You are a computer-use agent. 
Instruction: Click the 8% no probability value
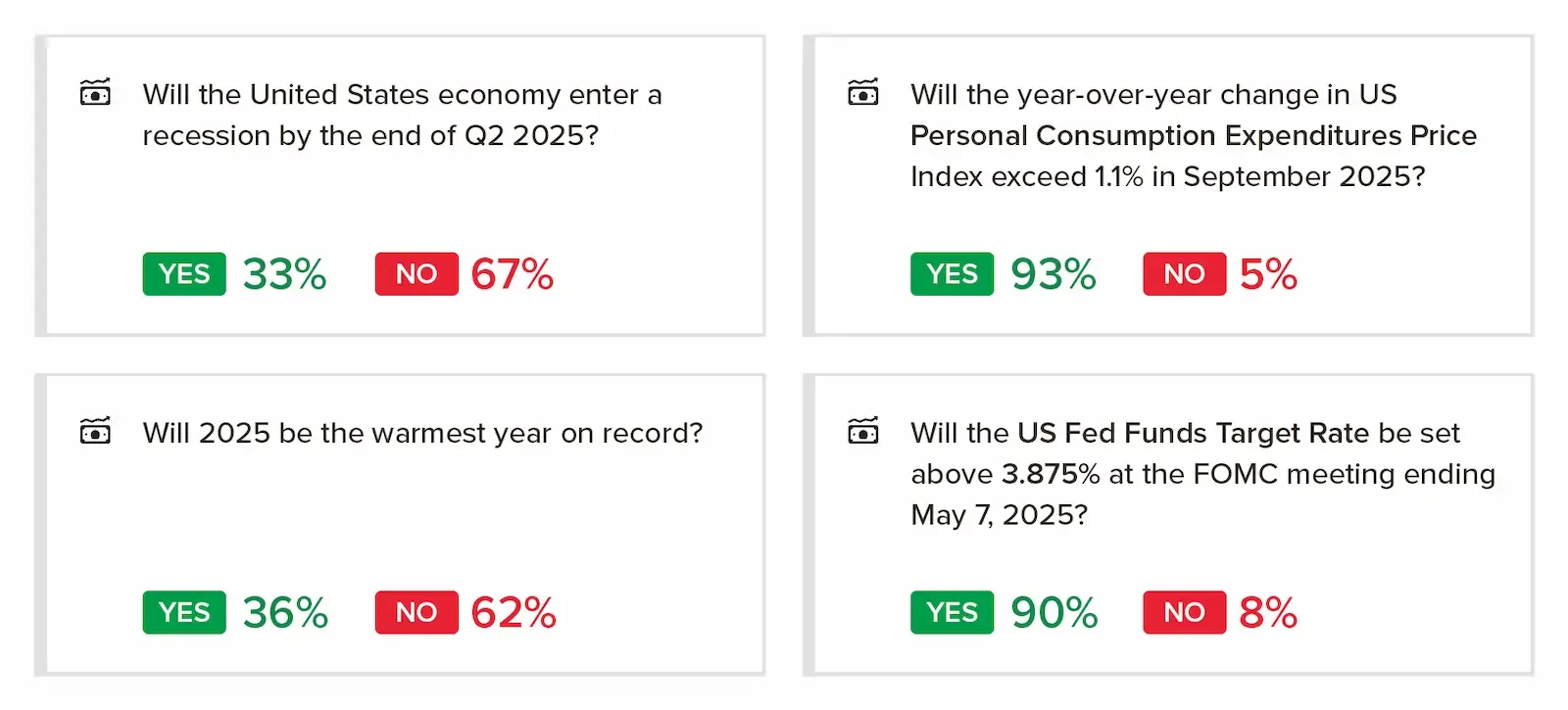[x=1267, y=612]
